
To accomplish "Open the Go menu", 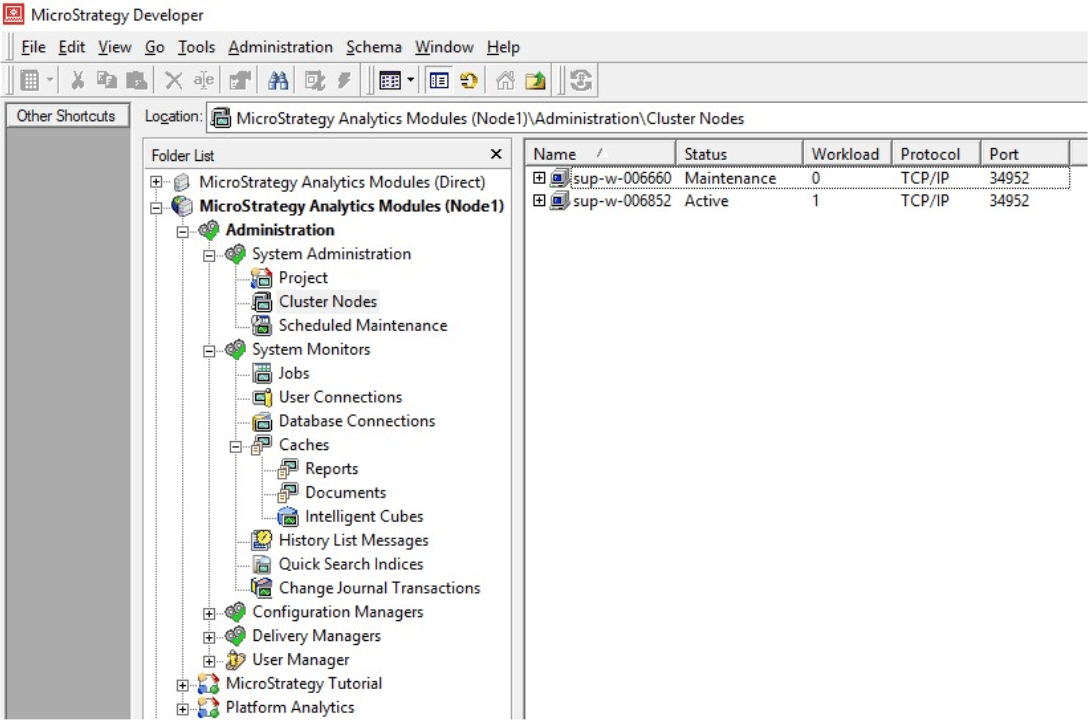I will (x=154, y=47).
